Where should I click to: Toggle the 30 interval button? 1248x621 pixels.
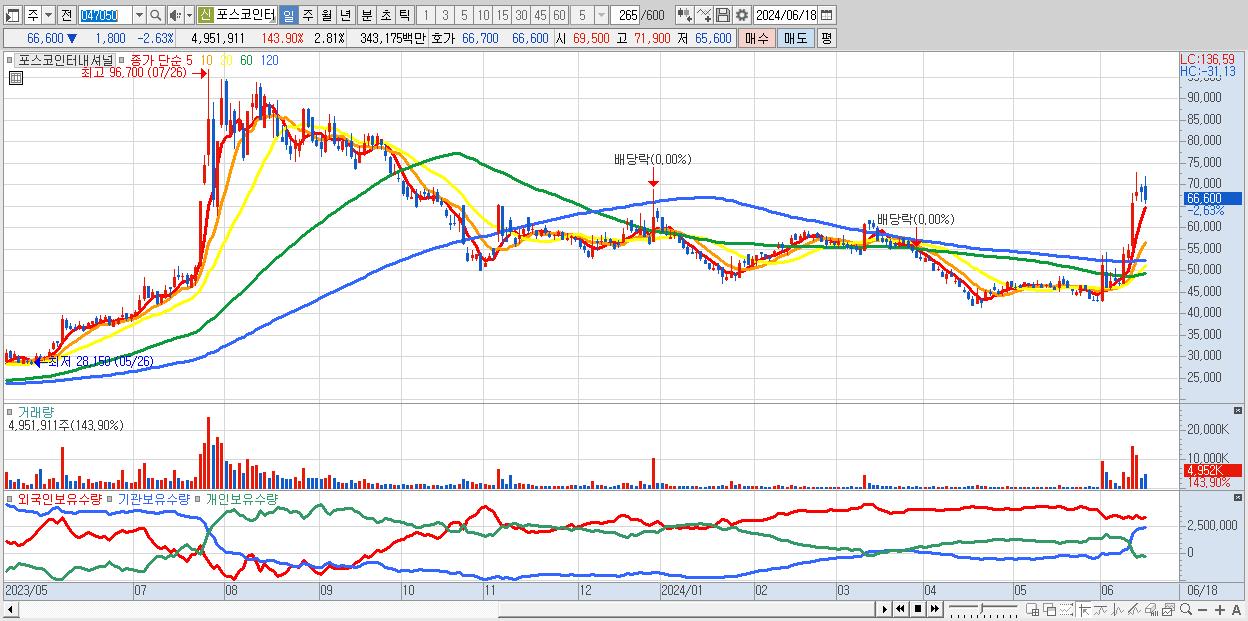point(521,15)
